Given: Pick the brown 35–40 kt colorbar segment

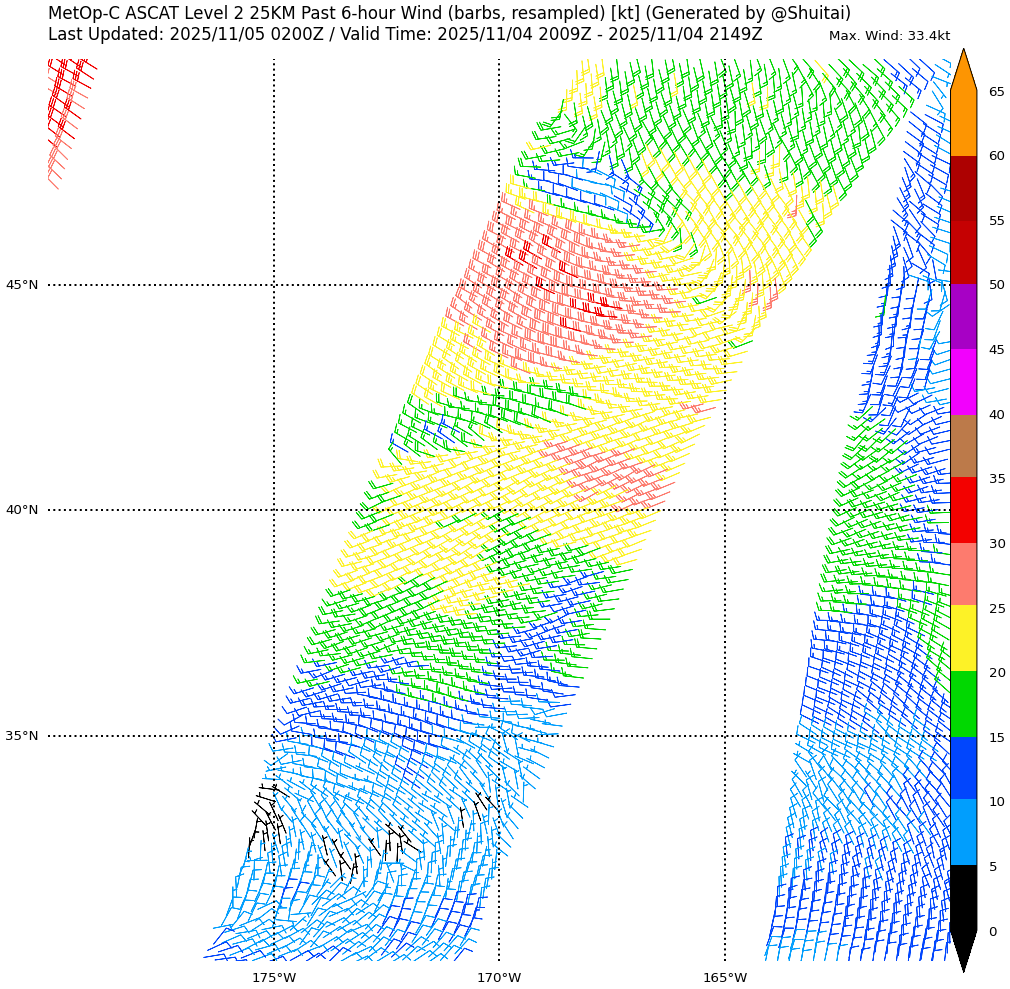Looking at the screenshot, I should (x=963, y=446).
